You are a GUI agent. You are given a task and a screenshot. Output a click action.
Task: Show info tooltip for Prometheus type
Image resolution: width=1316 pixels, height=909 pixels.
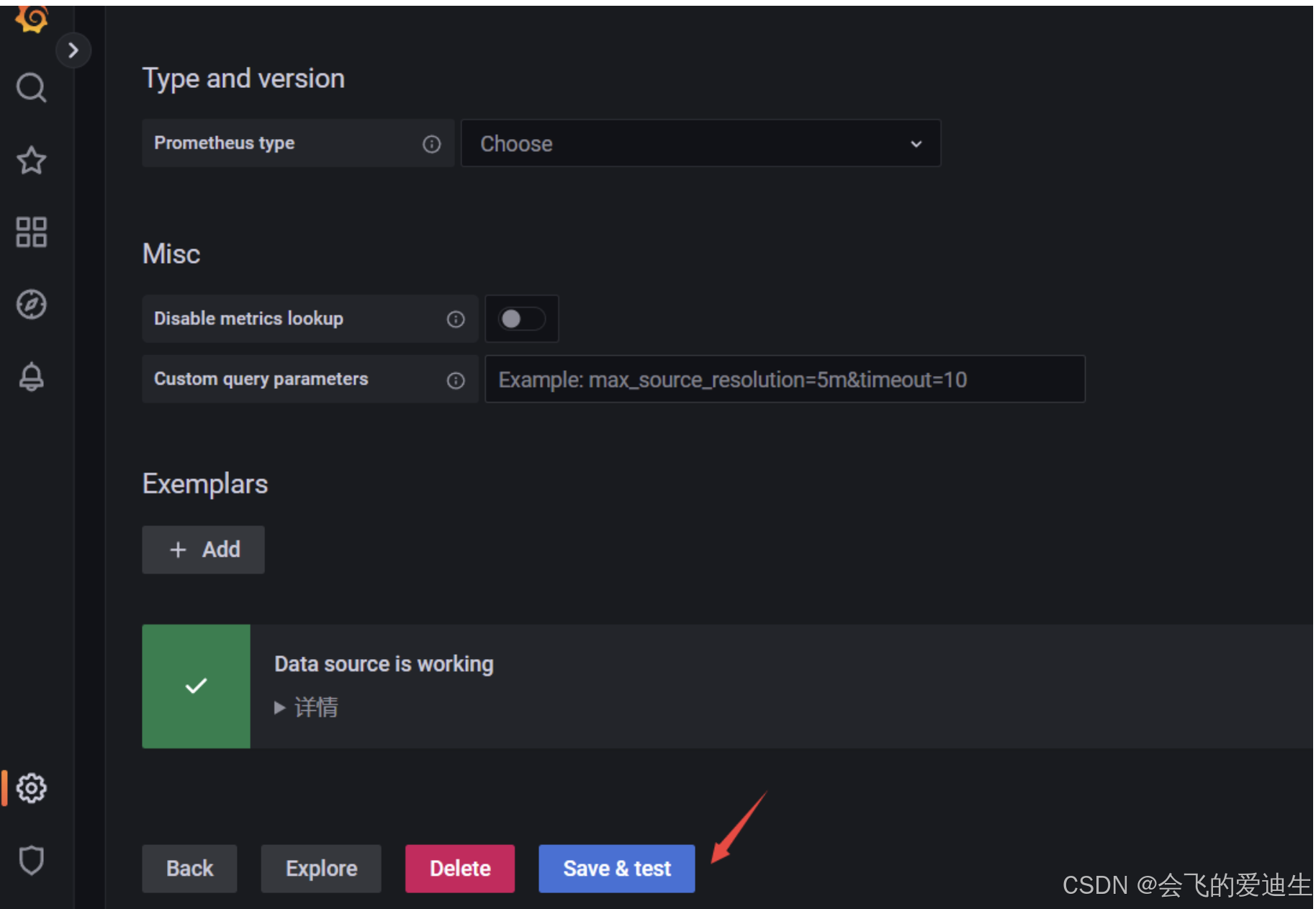point(431,144)
